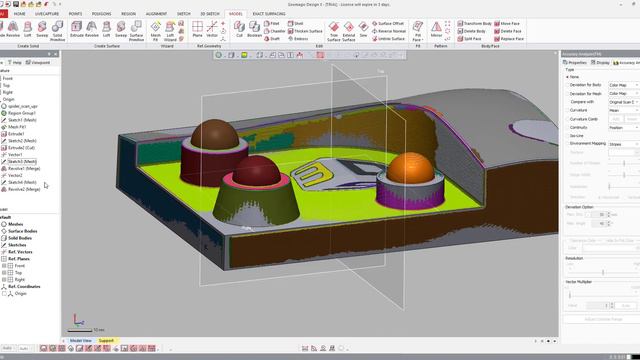Adjust the Resolution slider
The height and width of the screenshot is (360, 640).
(x=602, y=272)
